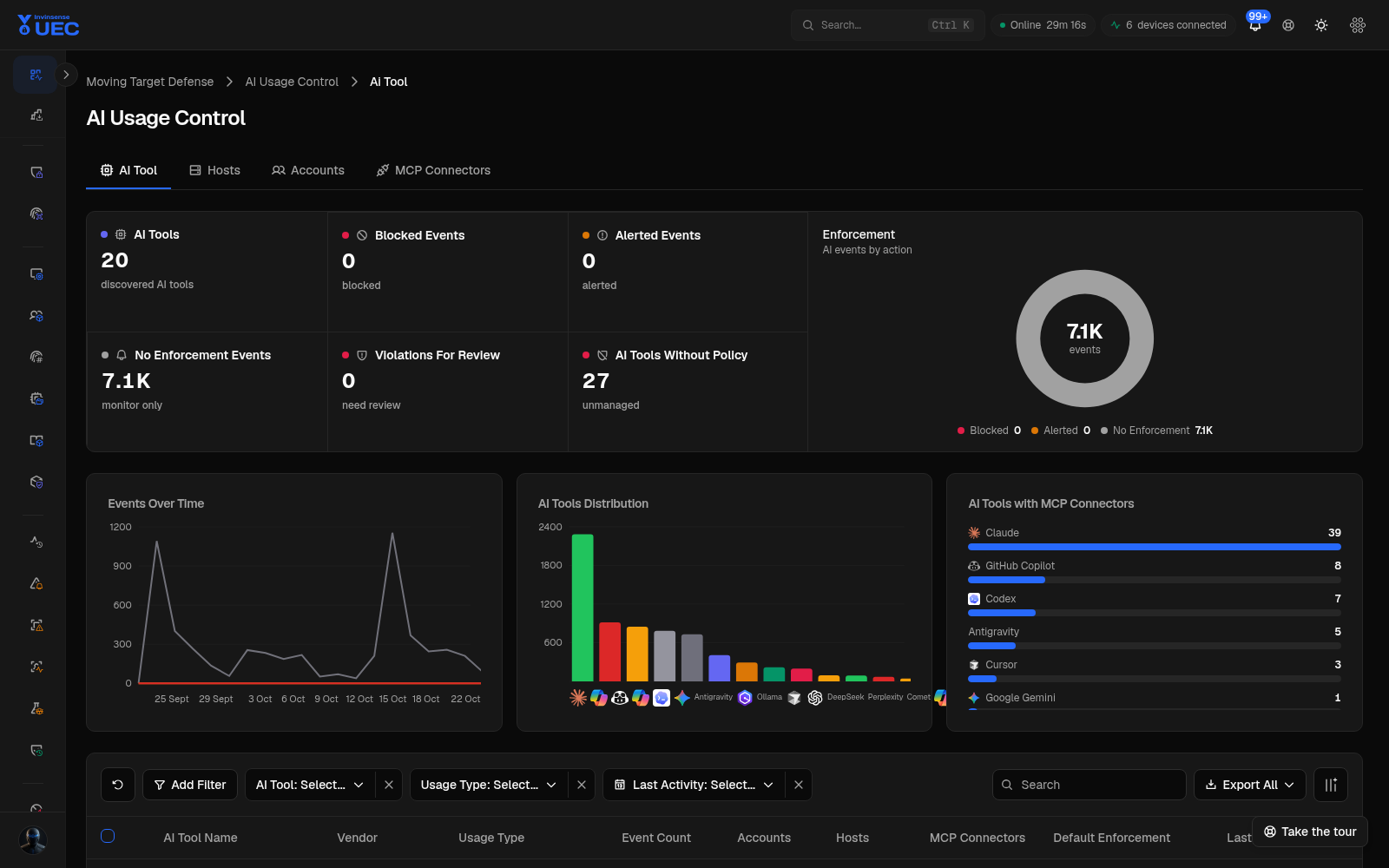Viewport: 1389px width, 868px height.
Task: Click the top header Search field
Action: coord(887,25)
